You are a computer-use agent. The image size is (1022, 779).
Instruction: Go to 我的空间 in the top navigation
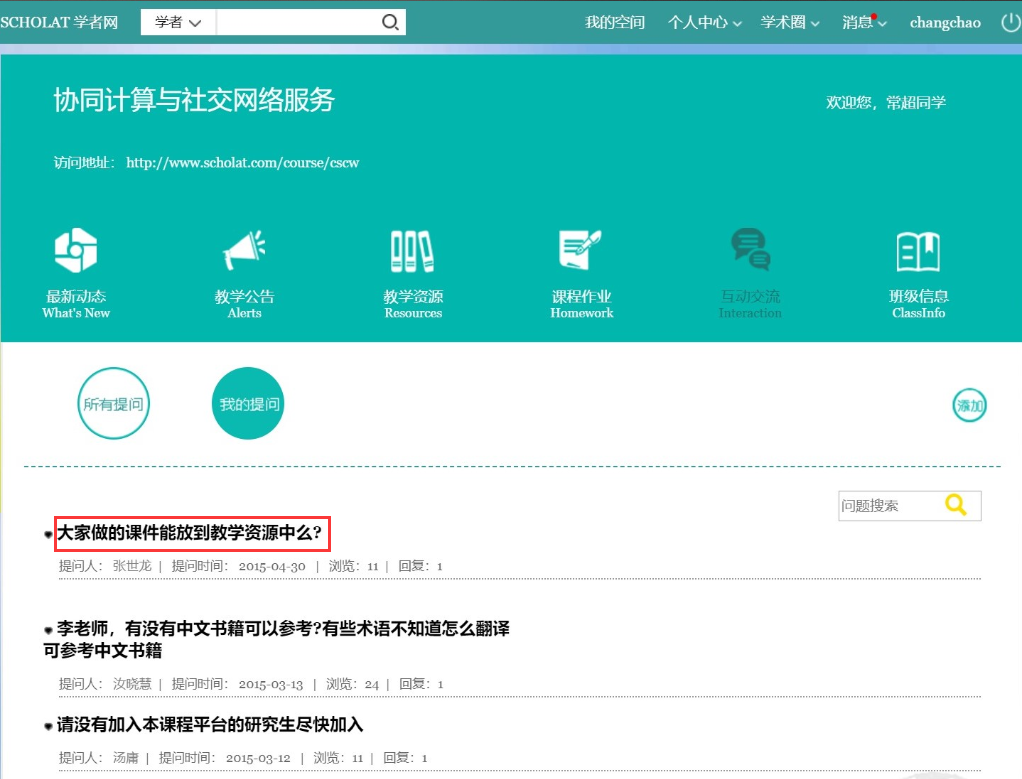pyautogui.click(x=615, y=22)
